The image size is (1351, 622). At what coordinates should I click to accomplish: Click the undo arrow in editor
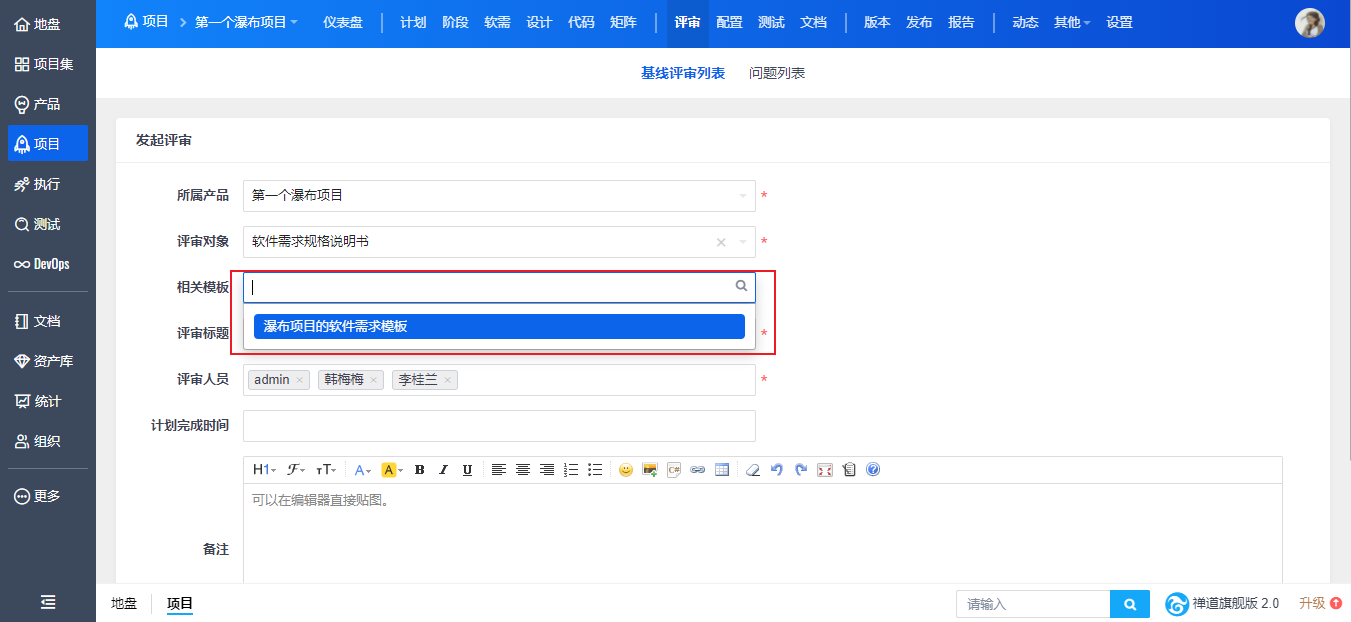(x=777, y=470)
